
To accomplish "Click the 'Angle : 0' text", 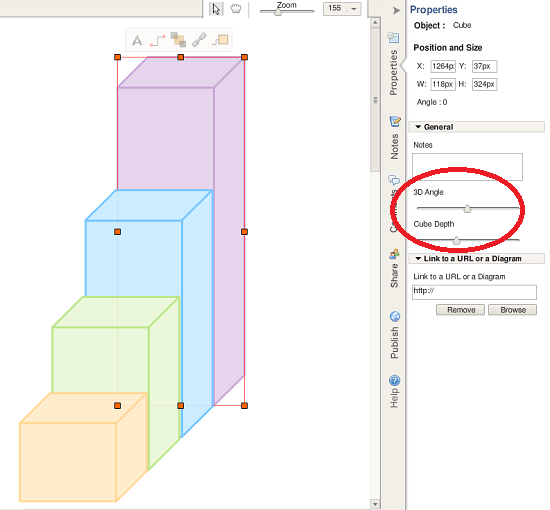I will (432, 102).
